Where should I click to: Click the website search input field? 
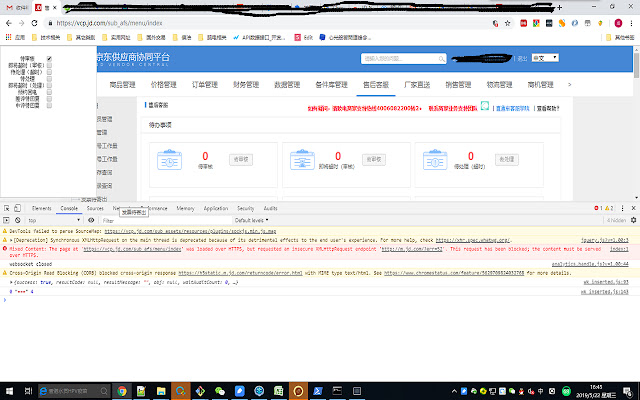[x=400, y=59]
